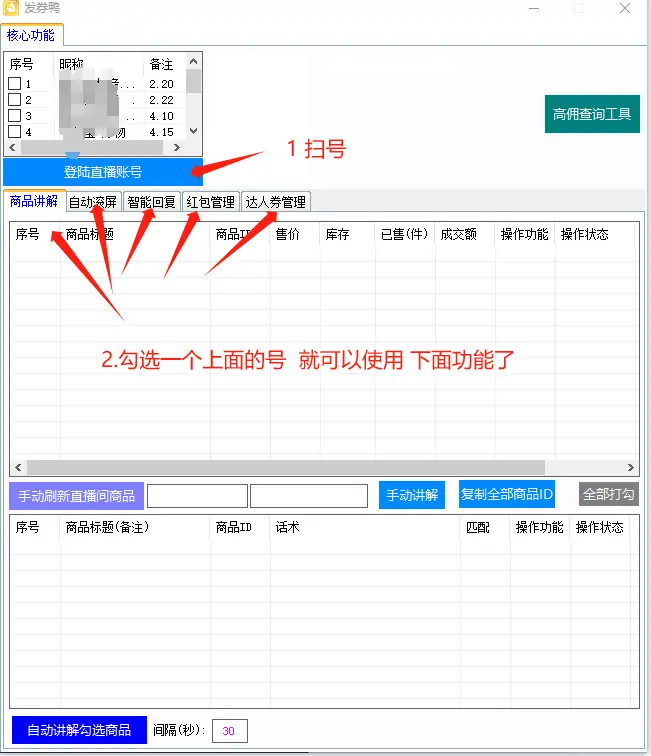Click 复制全部商品ID button
Viewport: 651px width, 756px height.
pos(507,494)
